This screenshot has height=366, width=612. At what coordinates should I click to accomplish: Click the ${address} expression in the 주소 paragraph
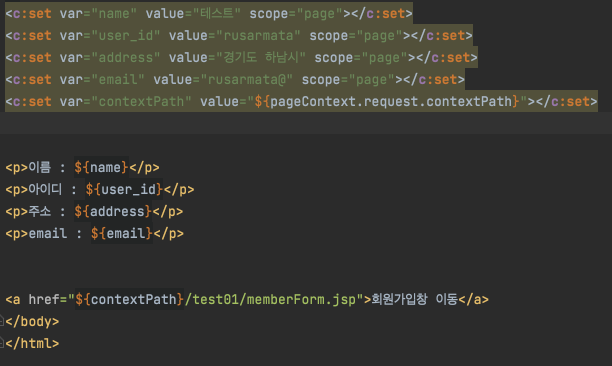click(113, 211)
